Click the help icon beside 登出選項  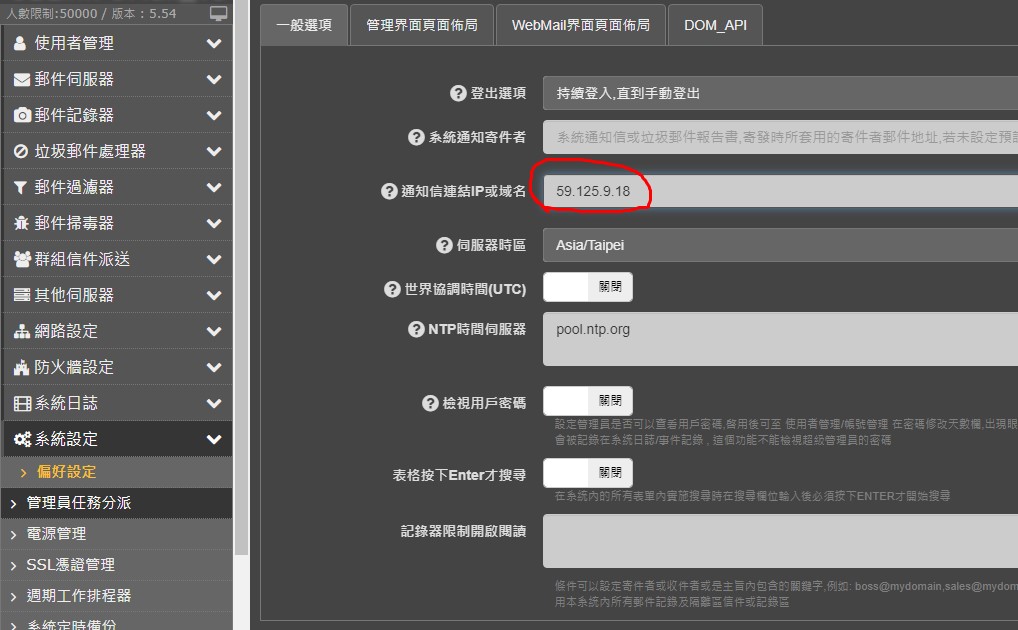[x=459, y=93]
